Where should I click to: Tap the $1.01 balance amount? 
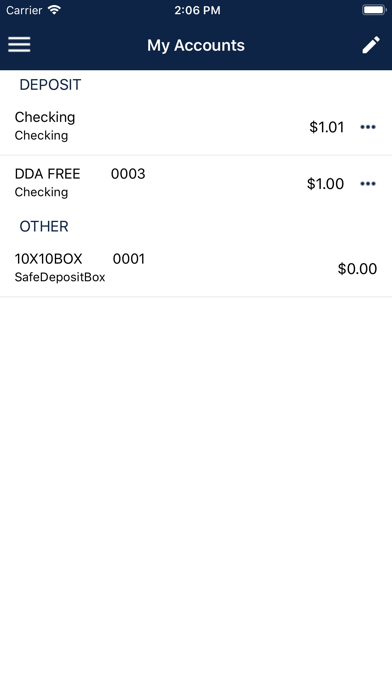tap(327, 127)
